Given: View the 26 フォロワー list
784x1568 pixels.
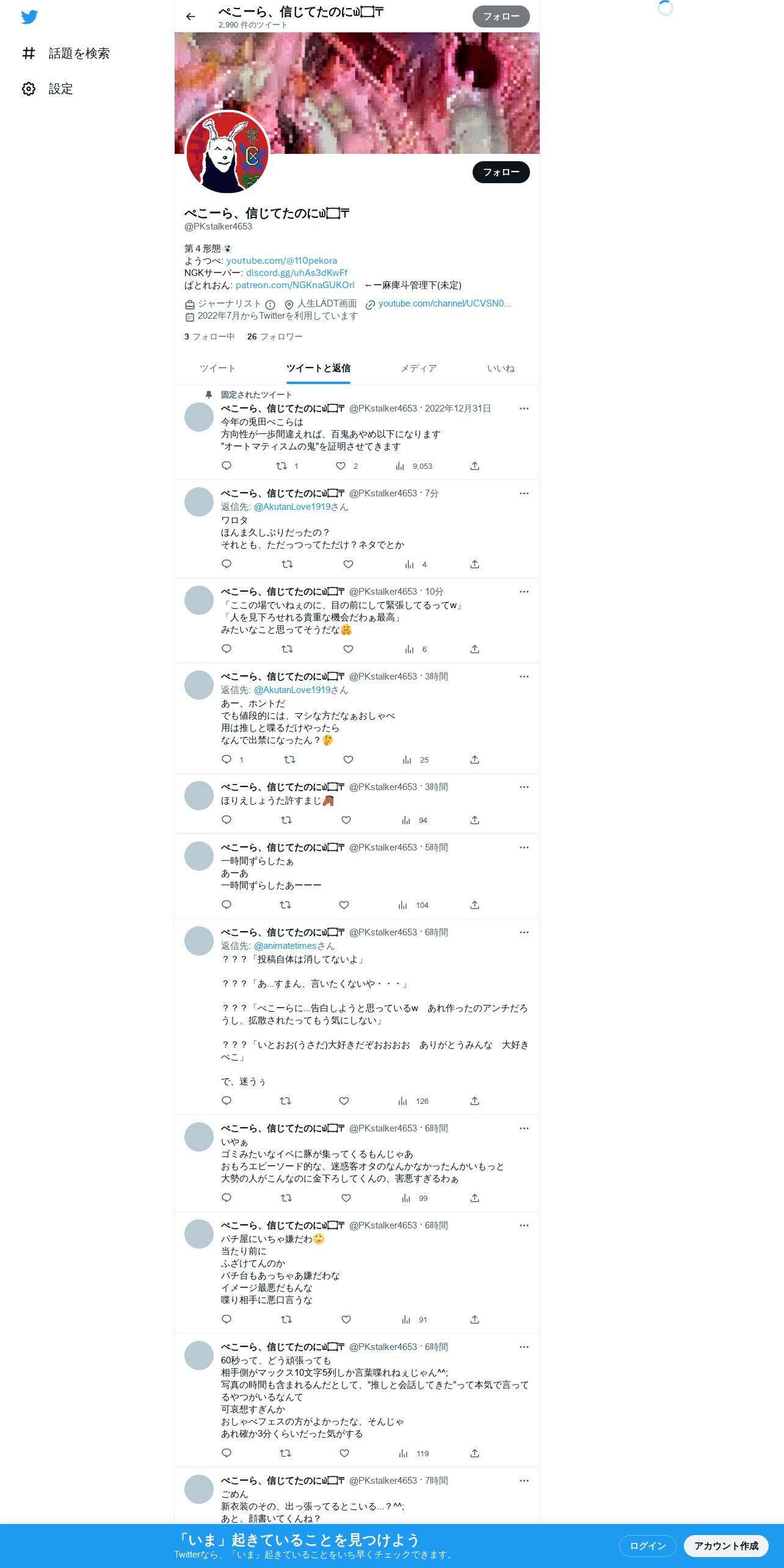Looking at the screenshot, I should coord(275,336).
